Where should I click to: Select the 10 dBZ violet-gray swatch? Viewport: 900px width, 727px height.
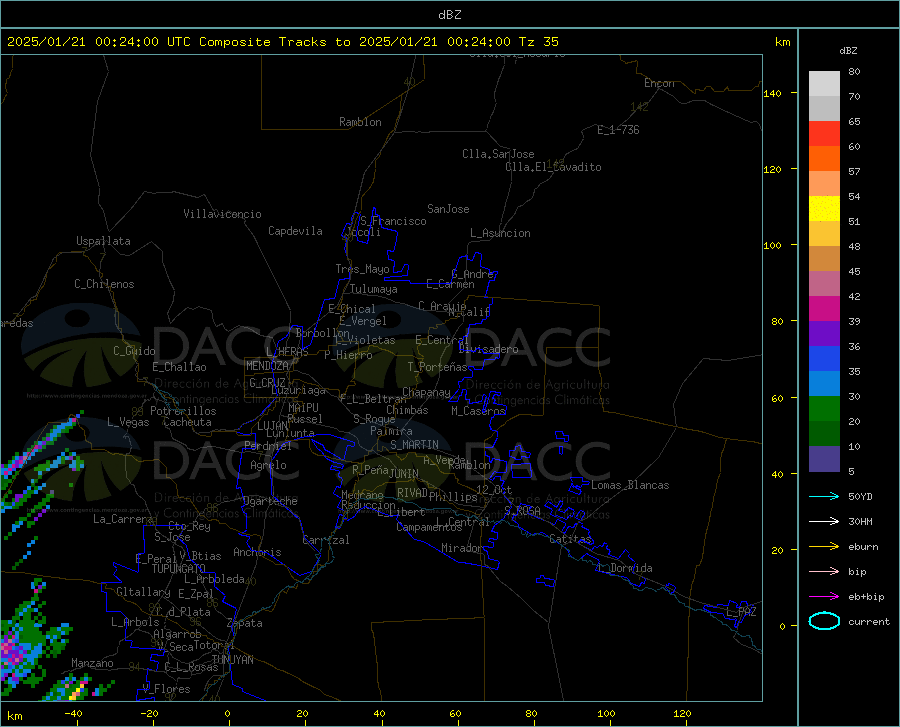pyautogui.click(x=824, y=458)
